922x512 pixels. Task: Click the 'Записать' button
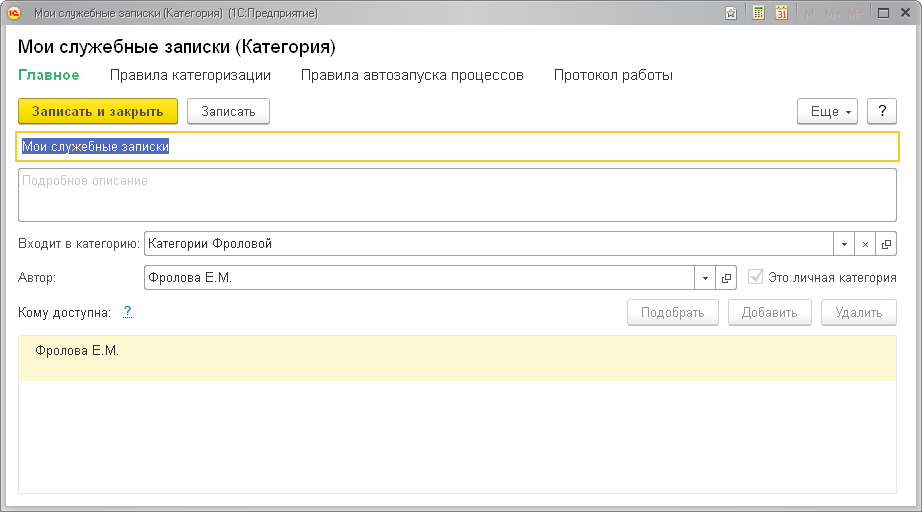click(228, 111)
